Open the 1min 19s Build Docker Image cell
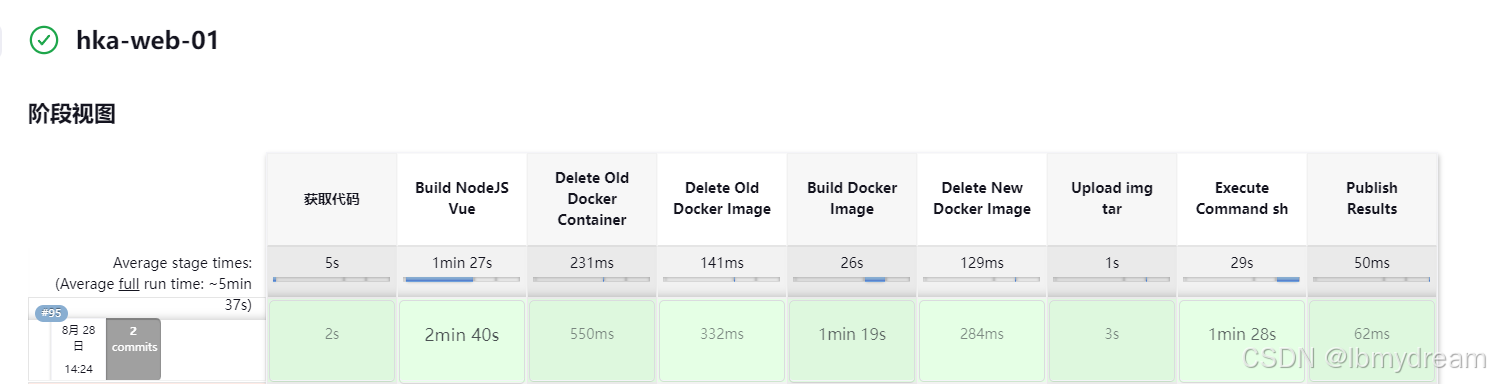1491x384 pixels. click(x=852, y=335)
